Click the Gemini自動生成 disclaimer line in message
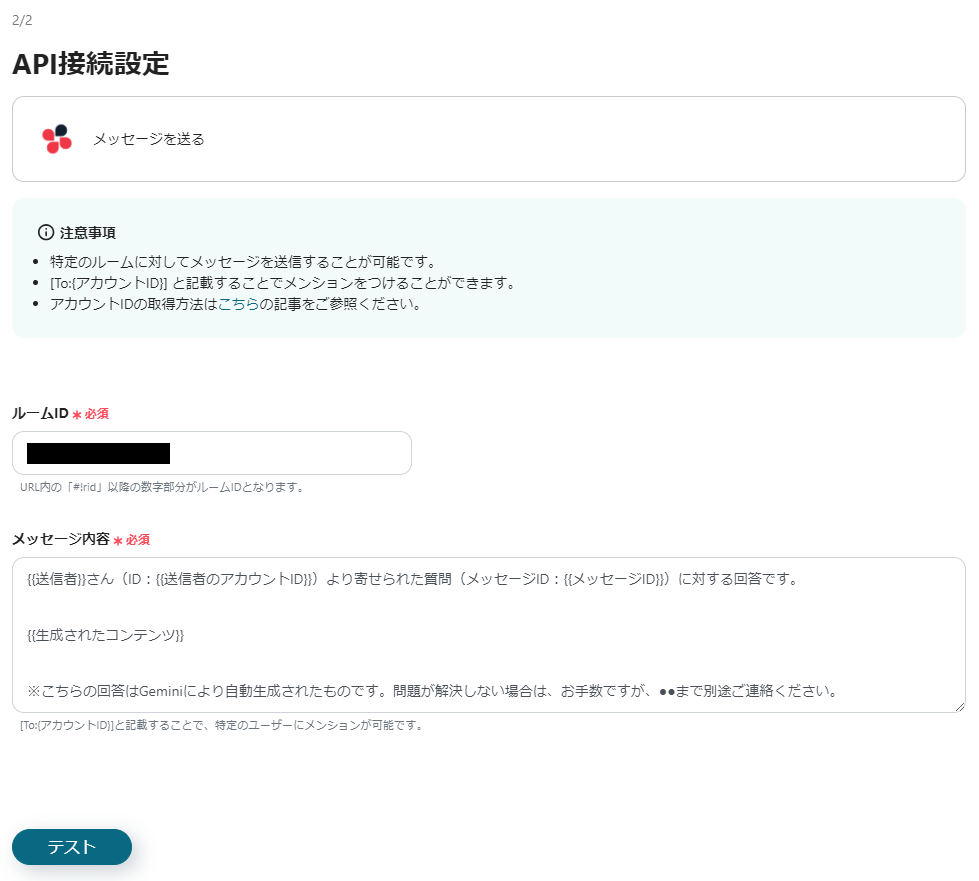This screenshot has height=881, width=979. (x=433, y=691)
